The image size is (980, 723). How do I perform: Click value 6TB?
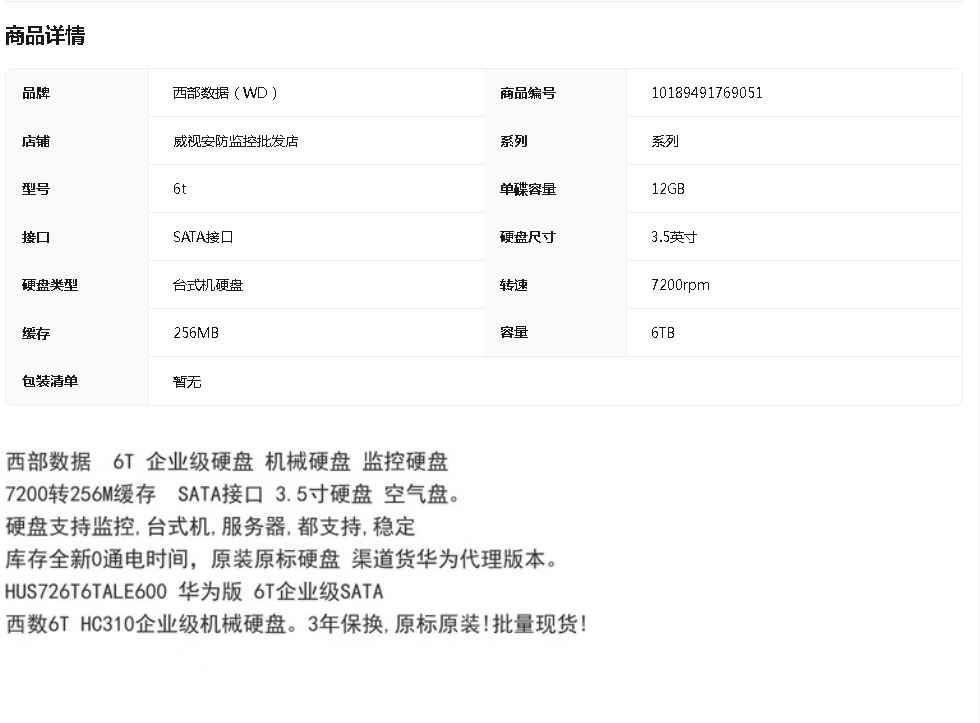662,333
